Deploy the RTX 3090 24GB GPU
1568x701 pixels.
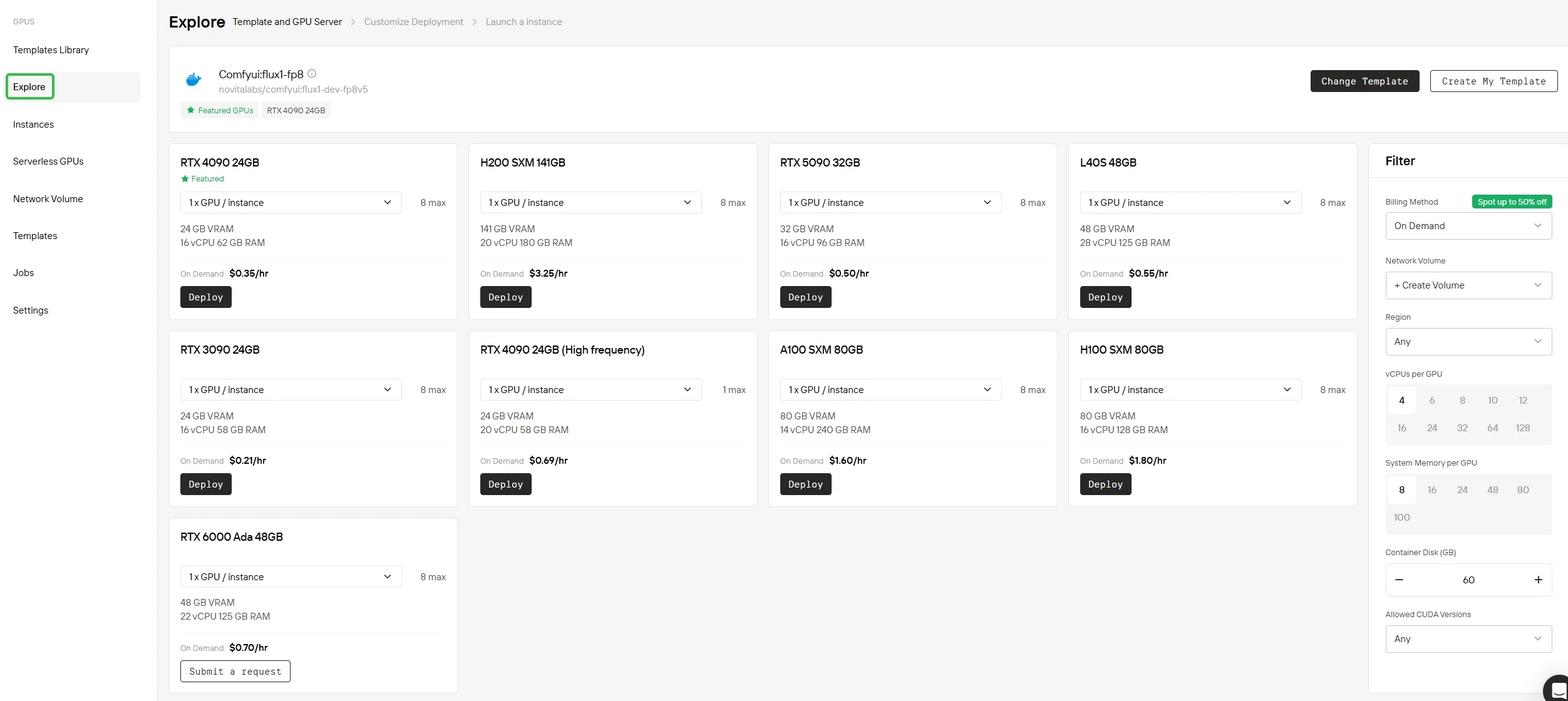[206, 484]
